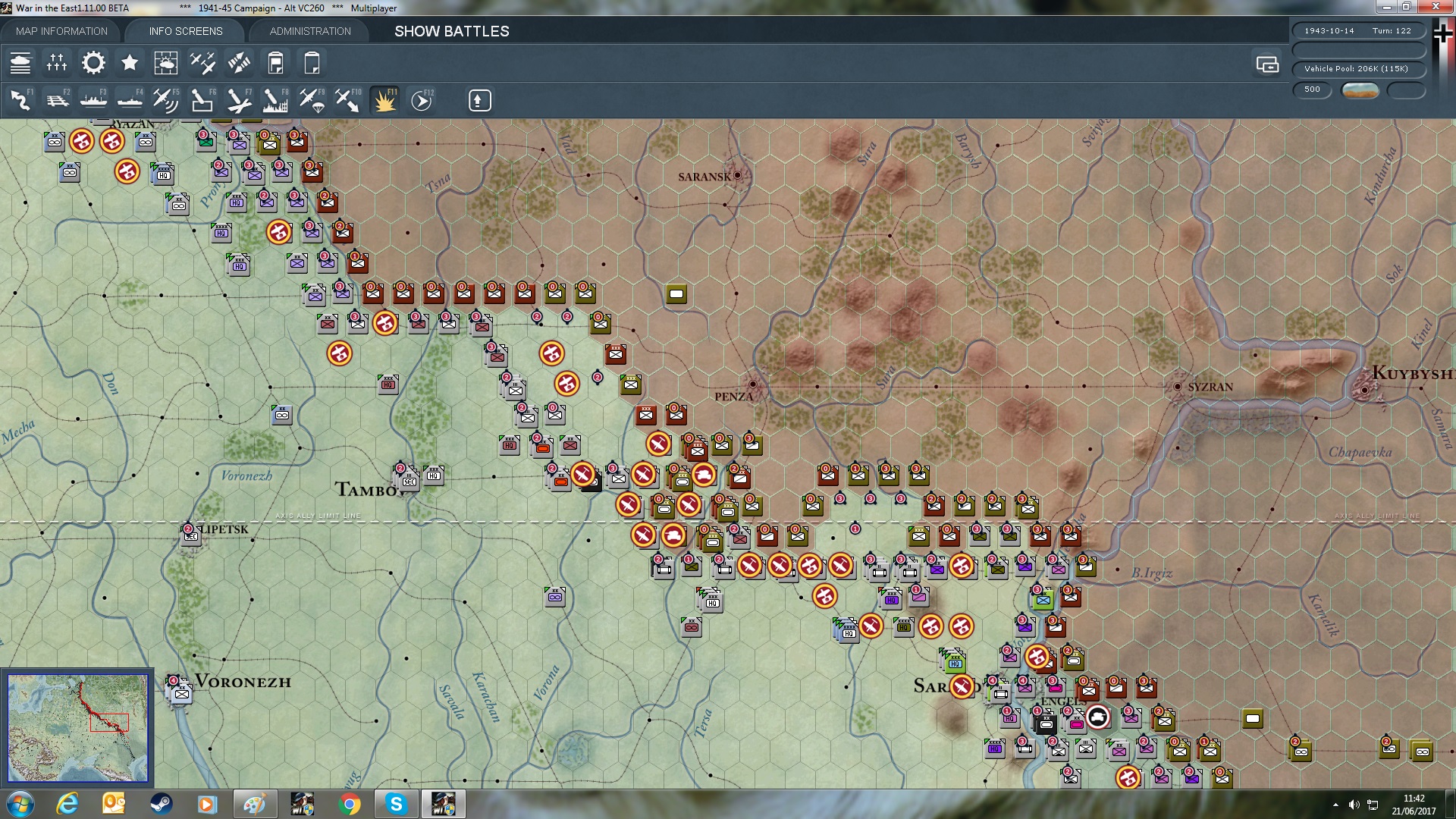
Task: Click the battle marker southwest of Ryazan units
Action: pyautogui.click(x=127, y=171)
